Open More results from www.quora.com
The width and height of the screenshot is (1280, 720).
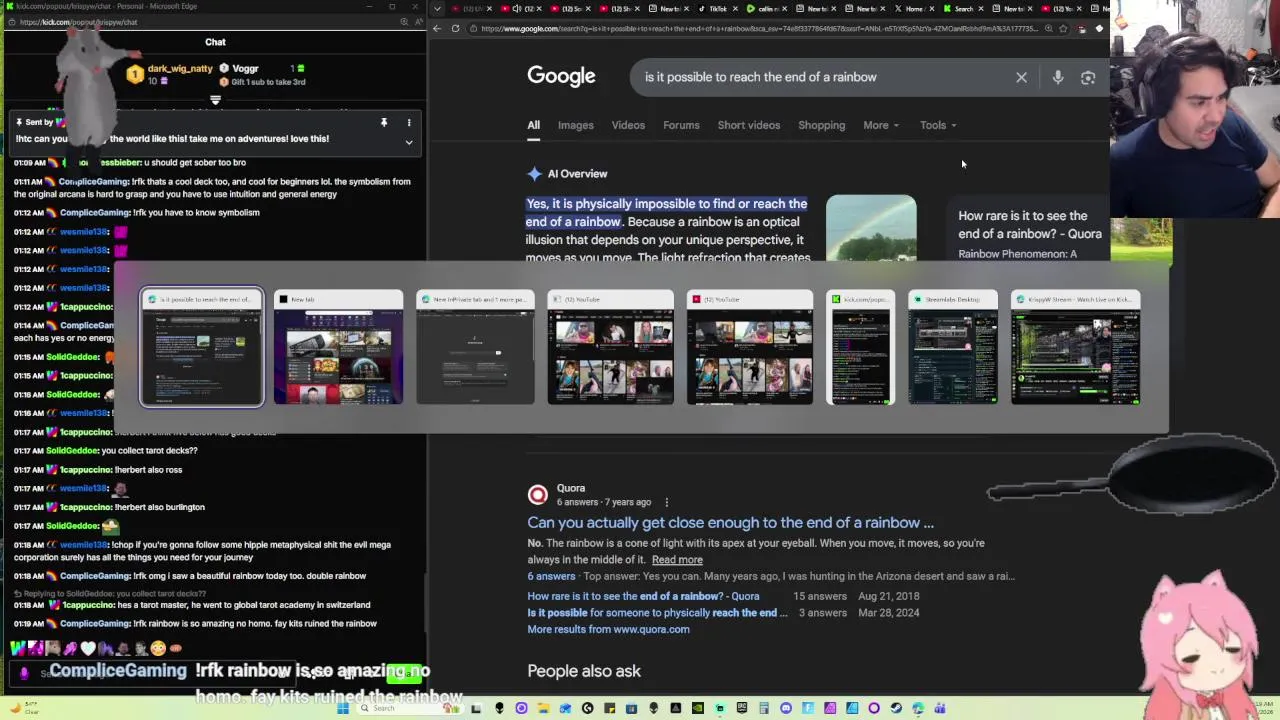[608, 630]
